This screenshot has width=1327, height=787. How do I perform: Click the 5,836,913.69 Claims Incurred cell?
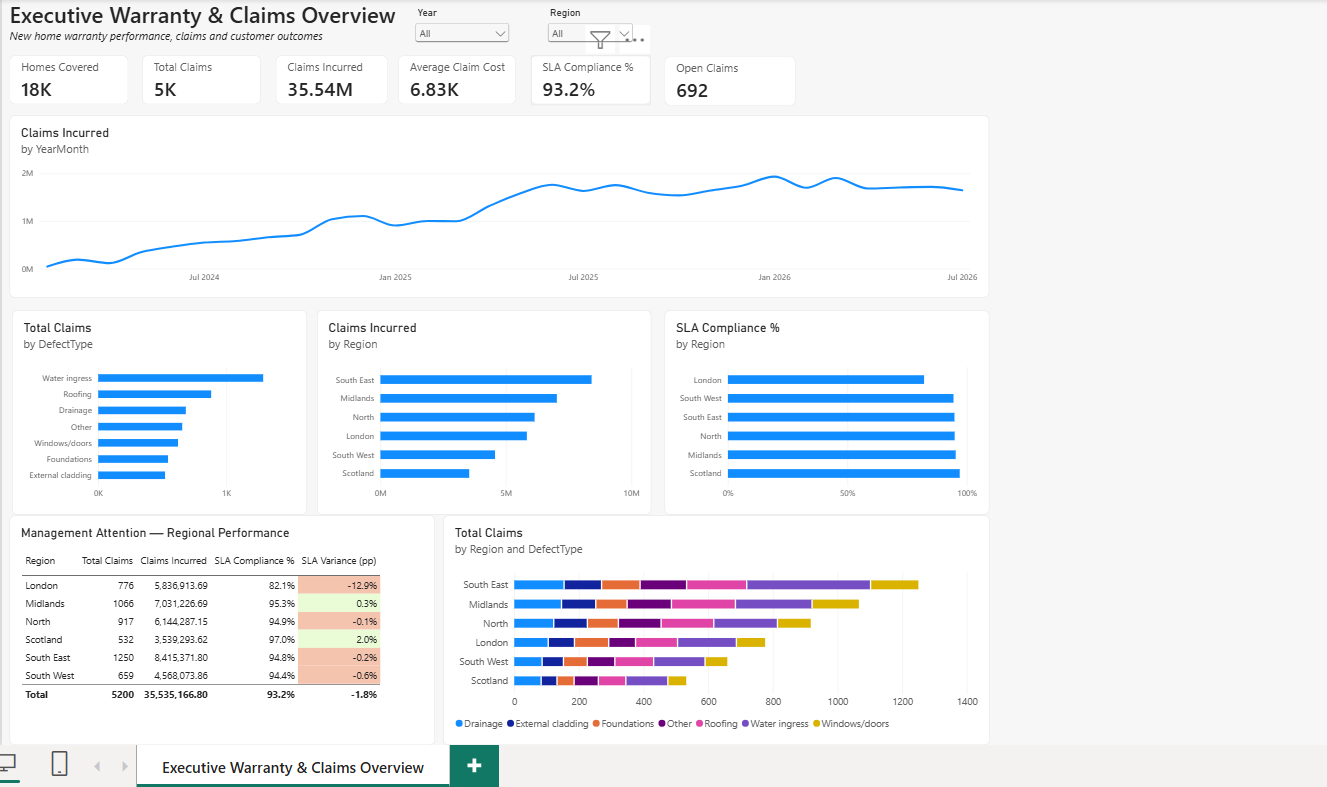(x=180, y=586)
